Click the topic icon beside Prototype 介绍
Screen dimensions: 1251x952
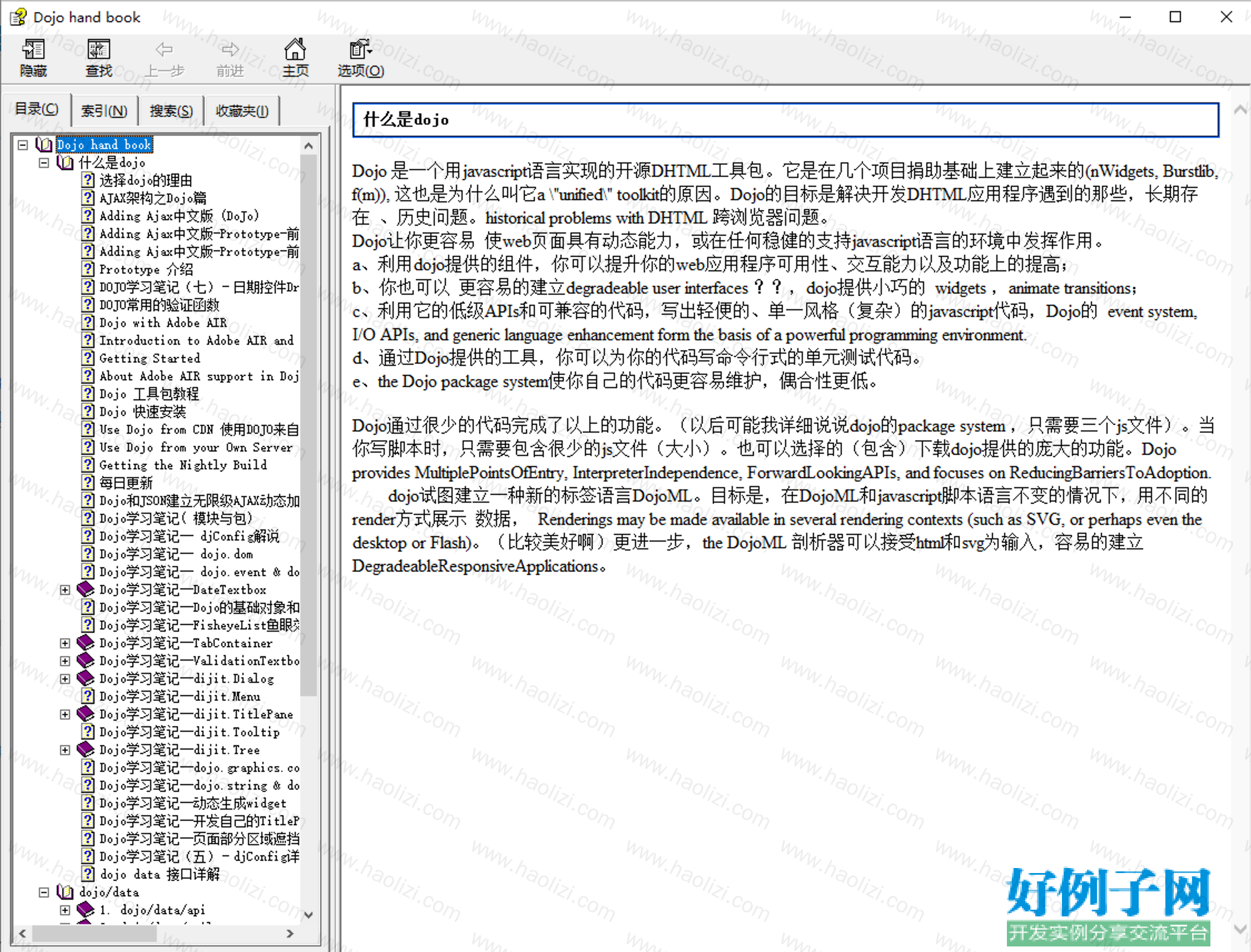88,270
